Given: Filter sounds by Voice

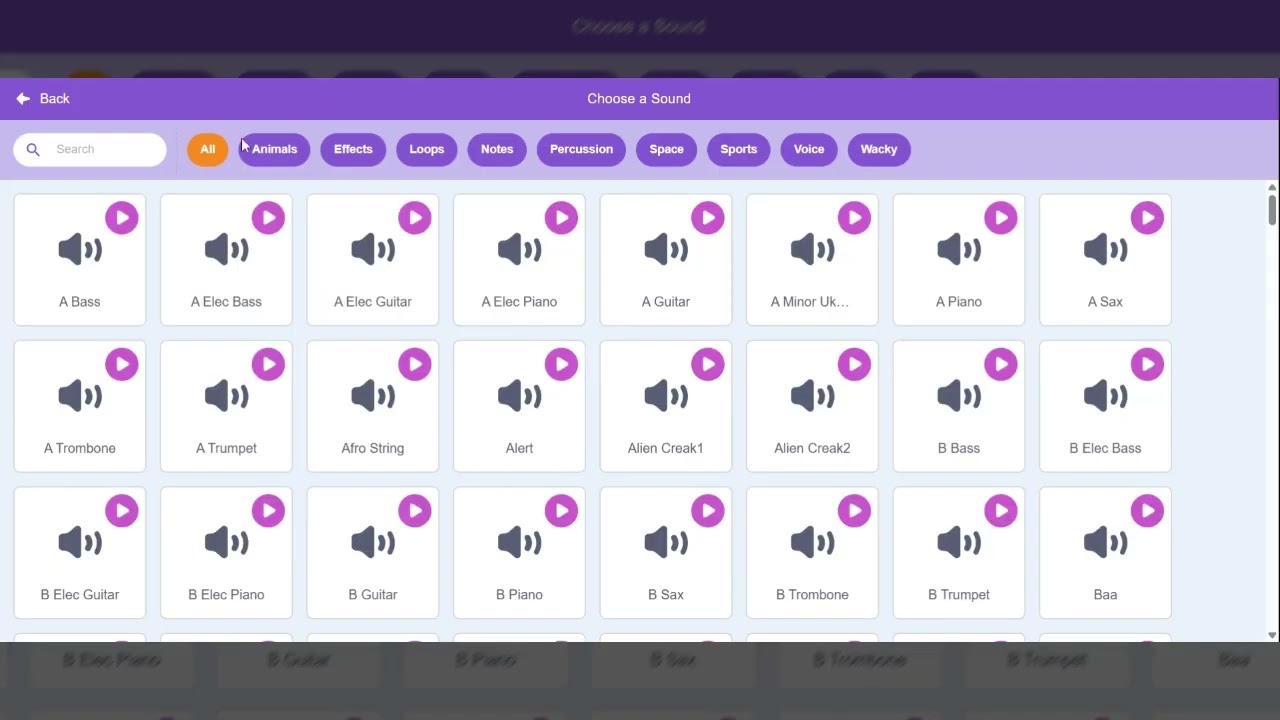Looking at the screenshot, I should (x=809, y=149).
